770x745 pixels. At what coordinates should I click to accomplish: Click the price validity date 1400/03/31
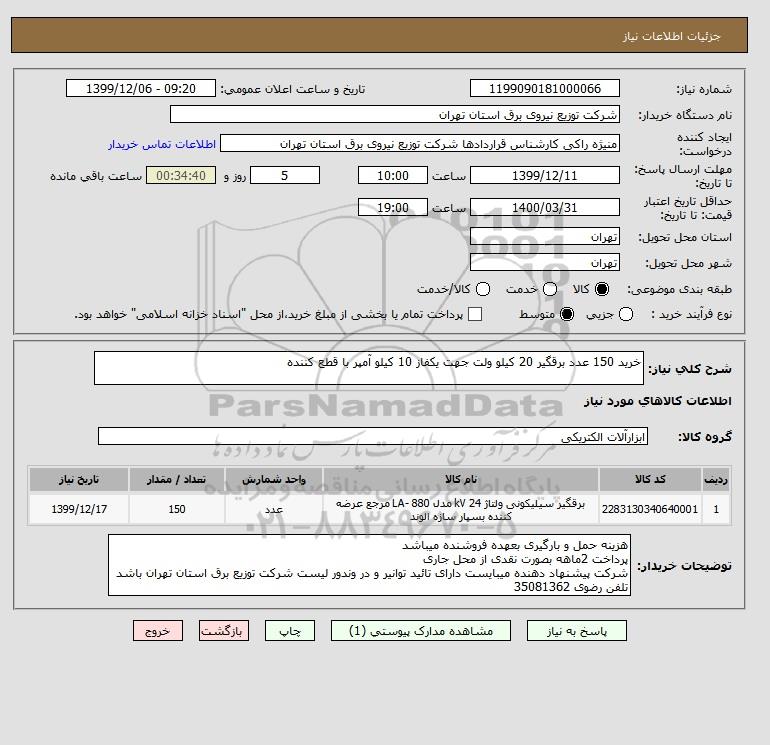(545, 207)
